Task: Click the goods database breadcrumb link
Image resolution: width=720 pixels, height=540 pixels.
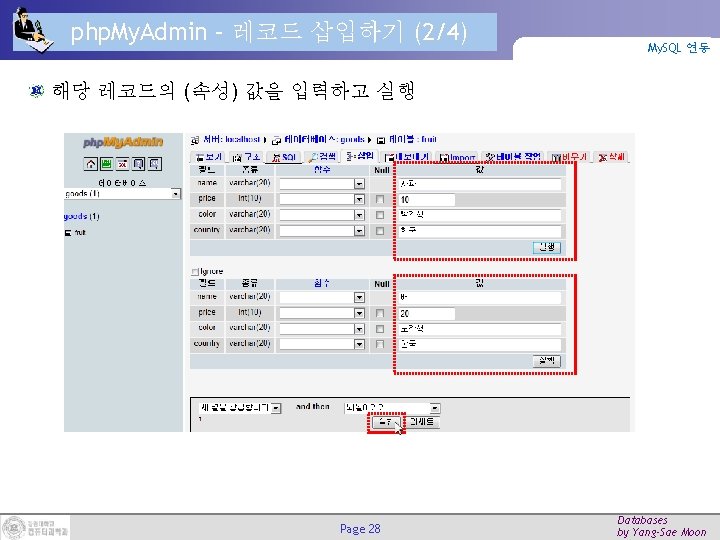Action: 324,139
